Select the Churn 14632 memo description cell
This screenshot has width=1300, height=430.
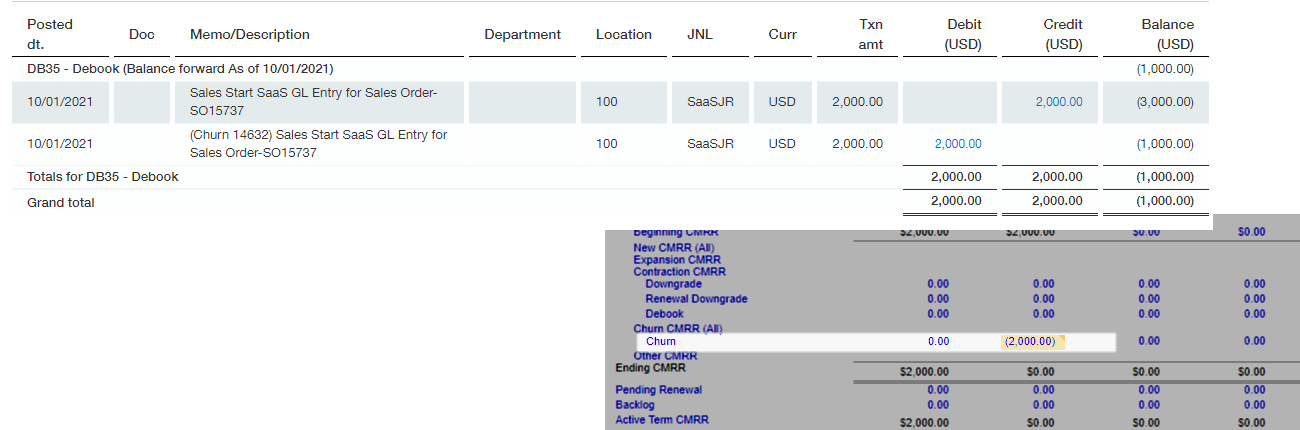pos(318,144)
